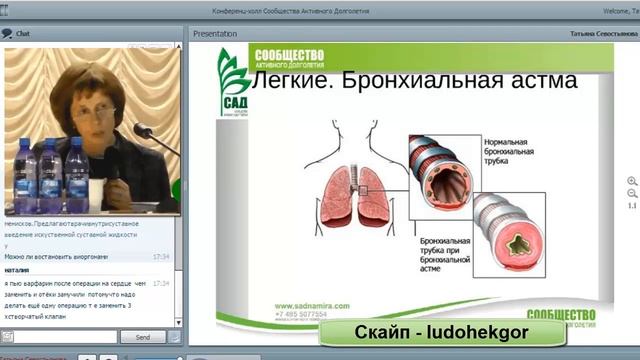
Task: Zoom out the presentation with minus magnifier
Action: coord(632,193)
